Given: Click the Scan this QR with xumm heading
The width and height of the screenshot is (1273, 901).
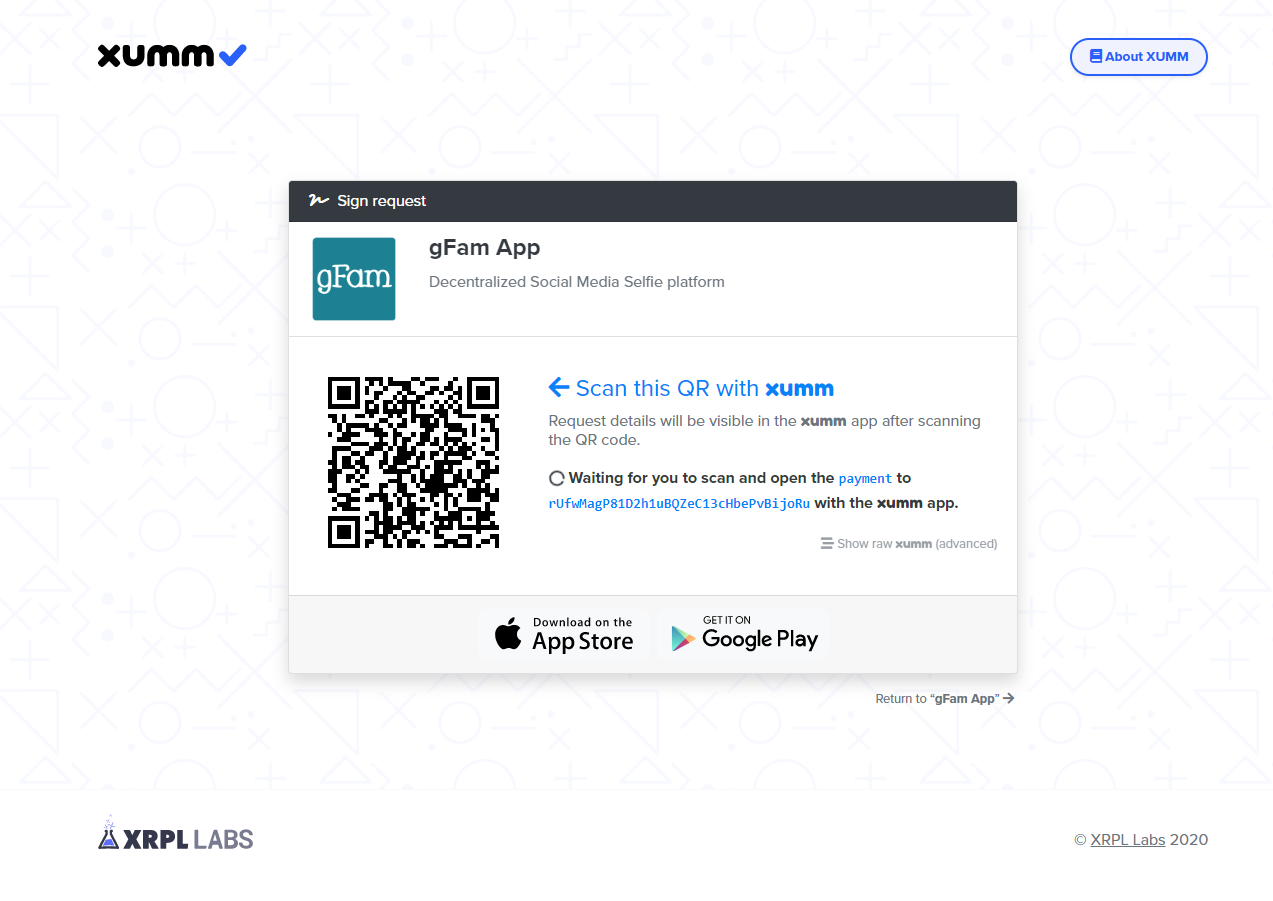Looking at the screenshot, I should pyautogui.click(x=691, y=388).
